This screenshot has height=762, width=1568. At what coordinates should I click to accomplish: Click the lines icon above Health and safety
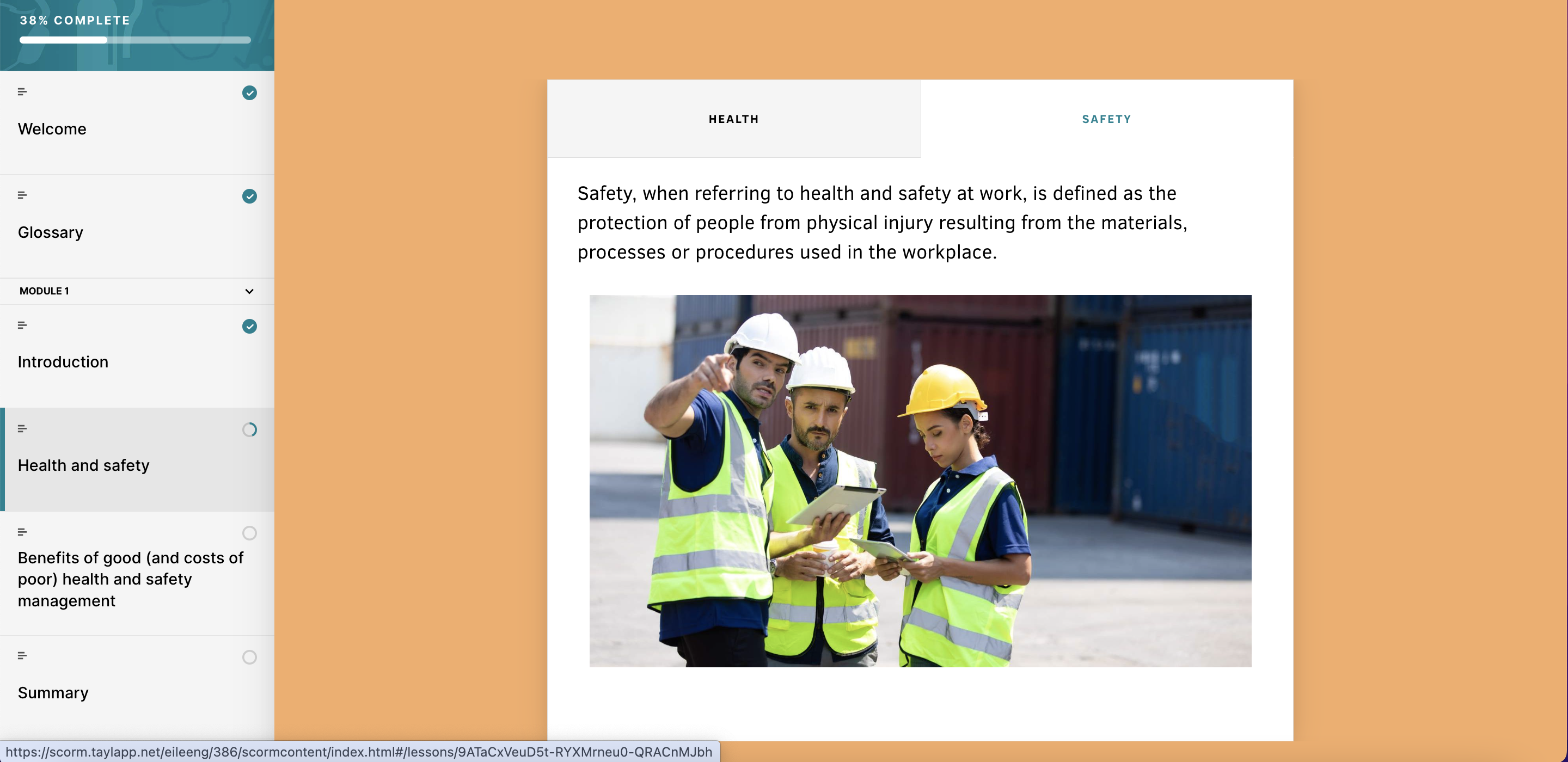(x=22, y=428)
